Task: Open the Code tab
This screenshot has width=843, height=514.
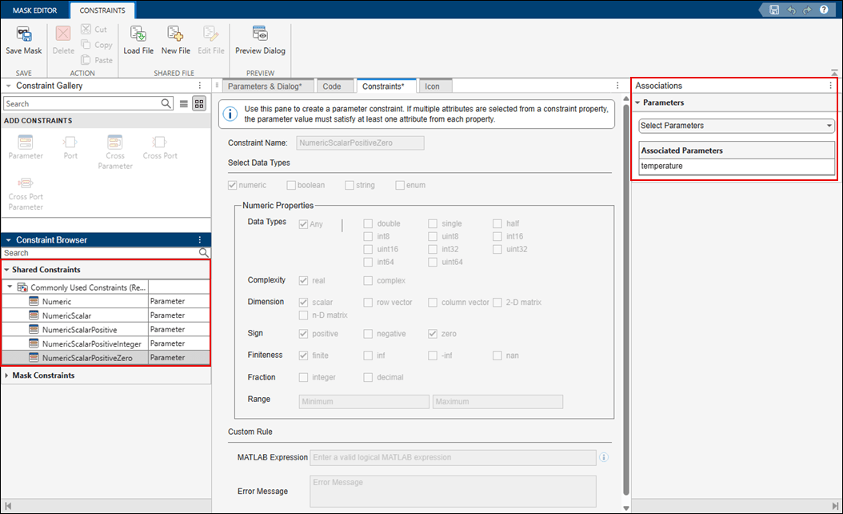Action: (332, 86)
